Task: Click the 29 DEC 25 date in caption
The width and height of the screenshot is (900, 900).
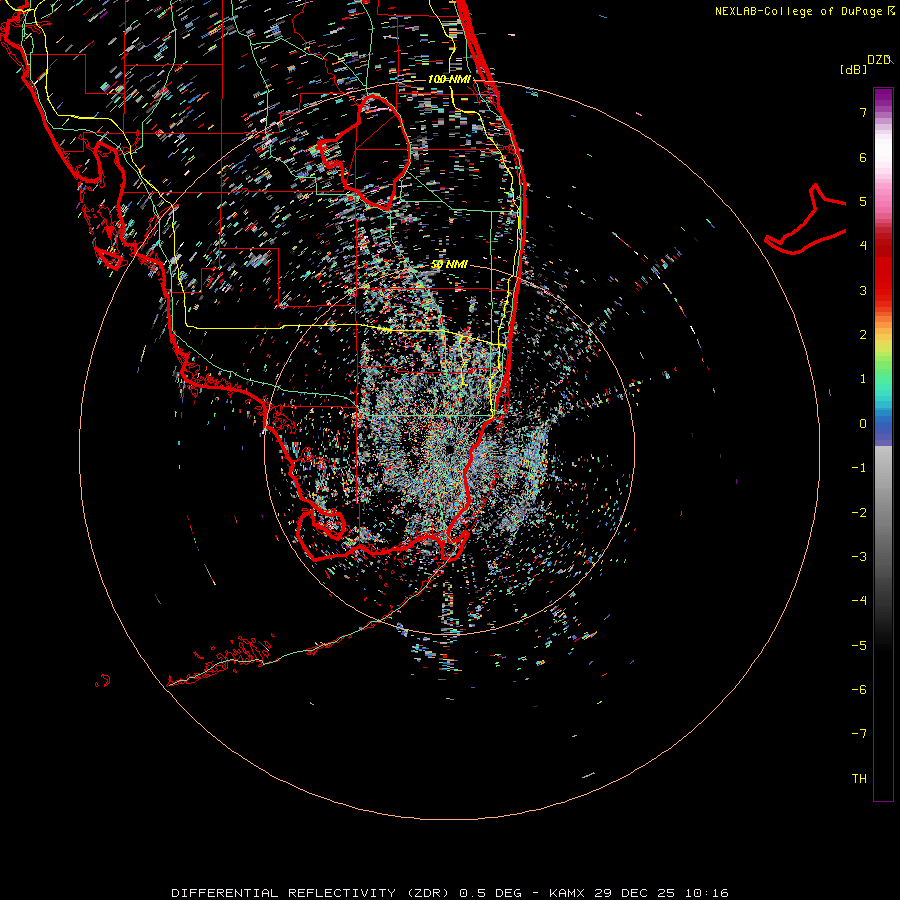Action: coord(636,893)
